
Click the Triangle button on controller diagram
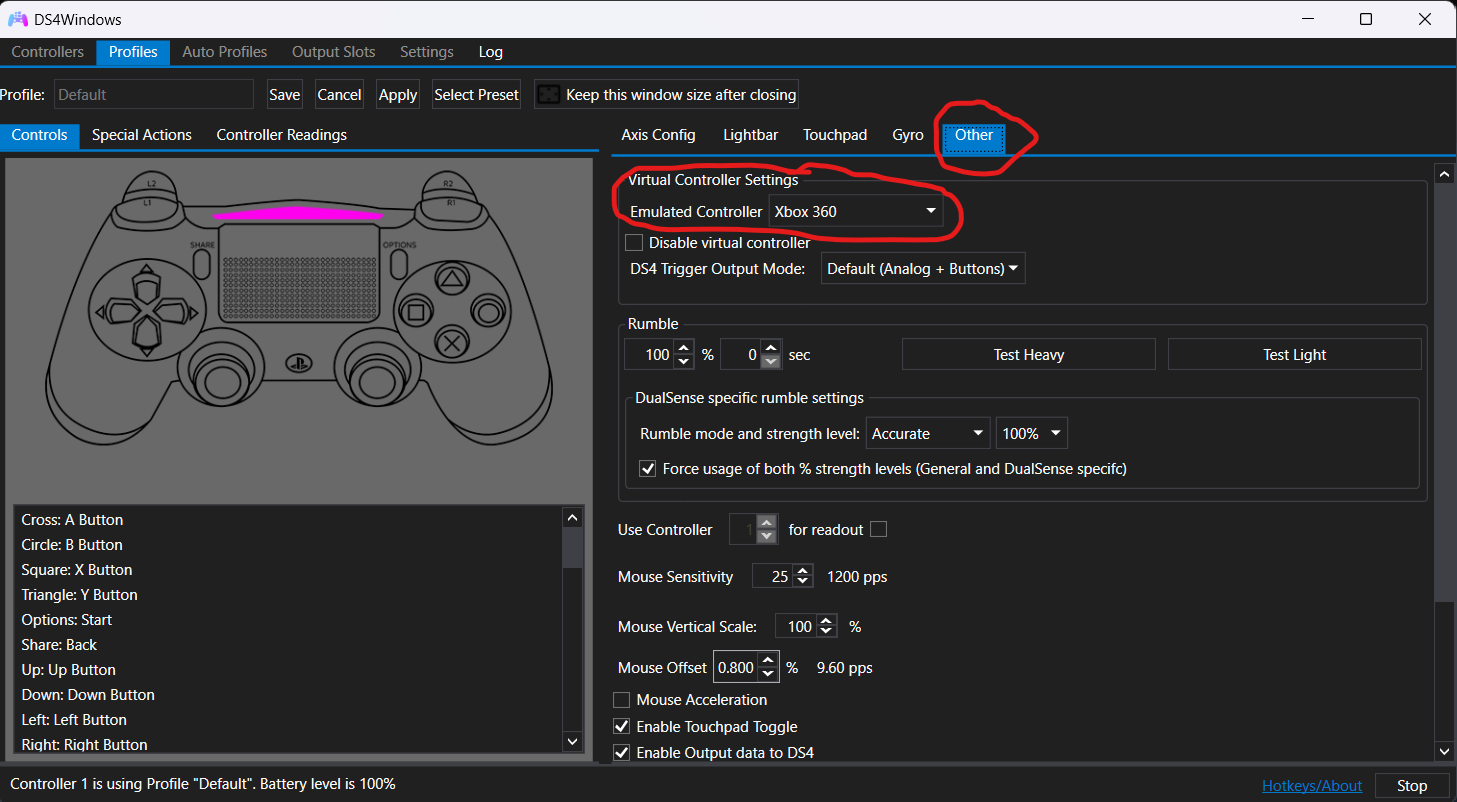coord(452,281)
